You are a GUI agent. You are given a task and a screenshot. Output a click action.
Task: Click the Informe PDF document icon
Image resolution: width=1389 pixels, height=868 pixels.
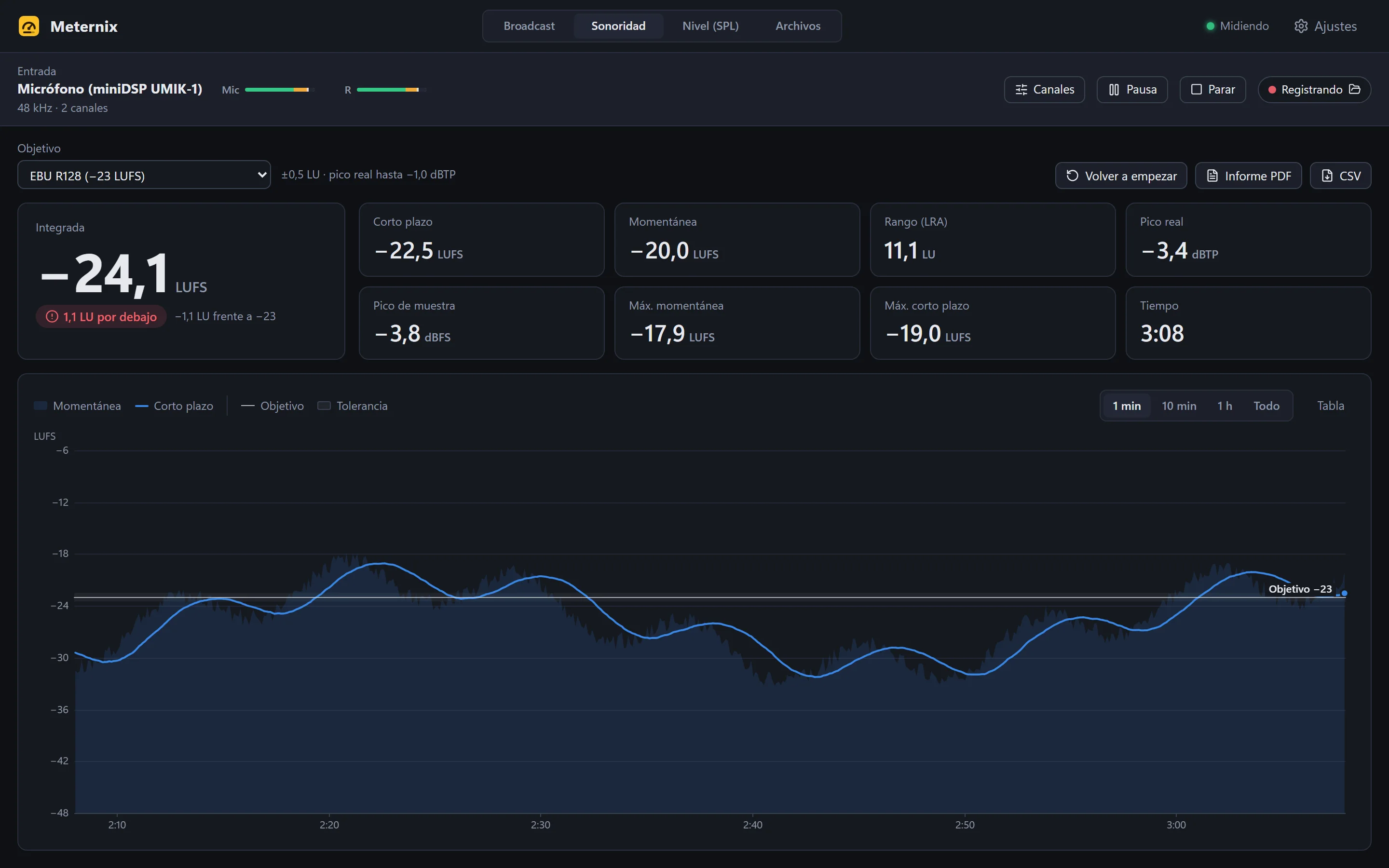point(1212,176)
